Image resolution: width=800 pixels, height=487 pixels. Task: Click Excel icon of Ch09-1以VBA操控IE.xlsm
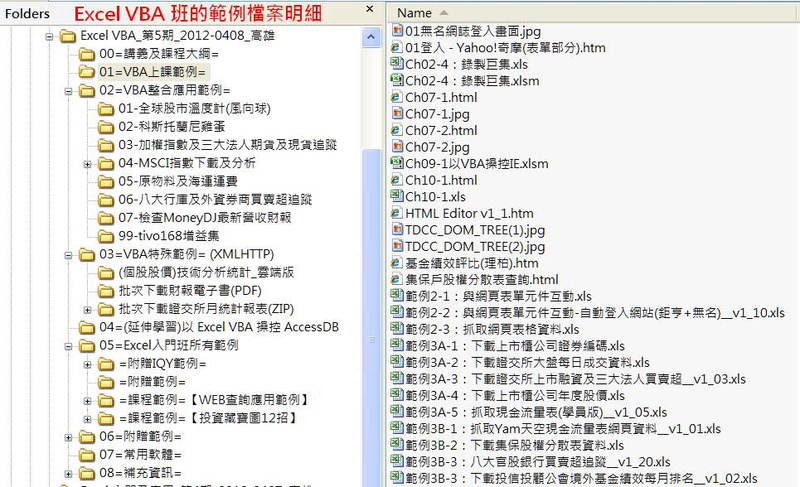(397, 163)
